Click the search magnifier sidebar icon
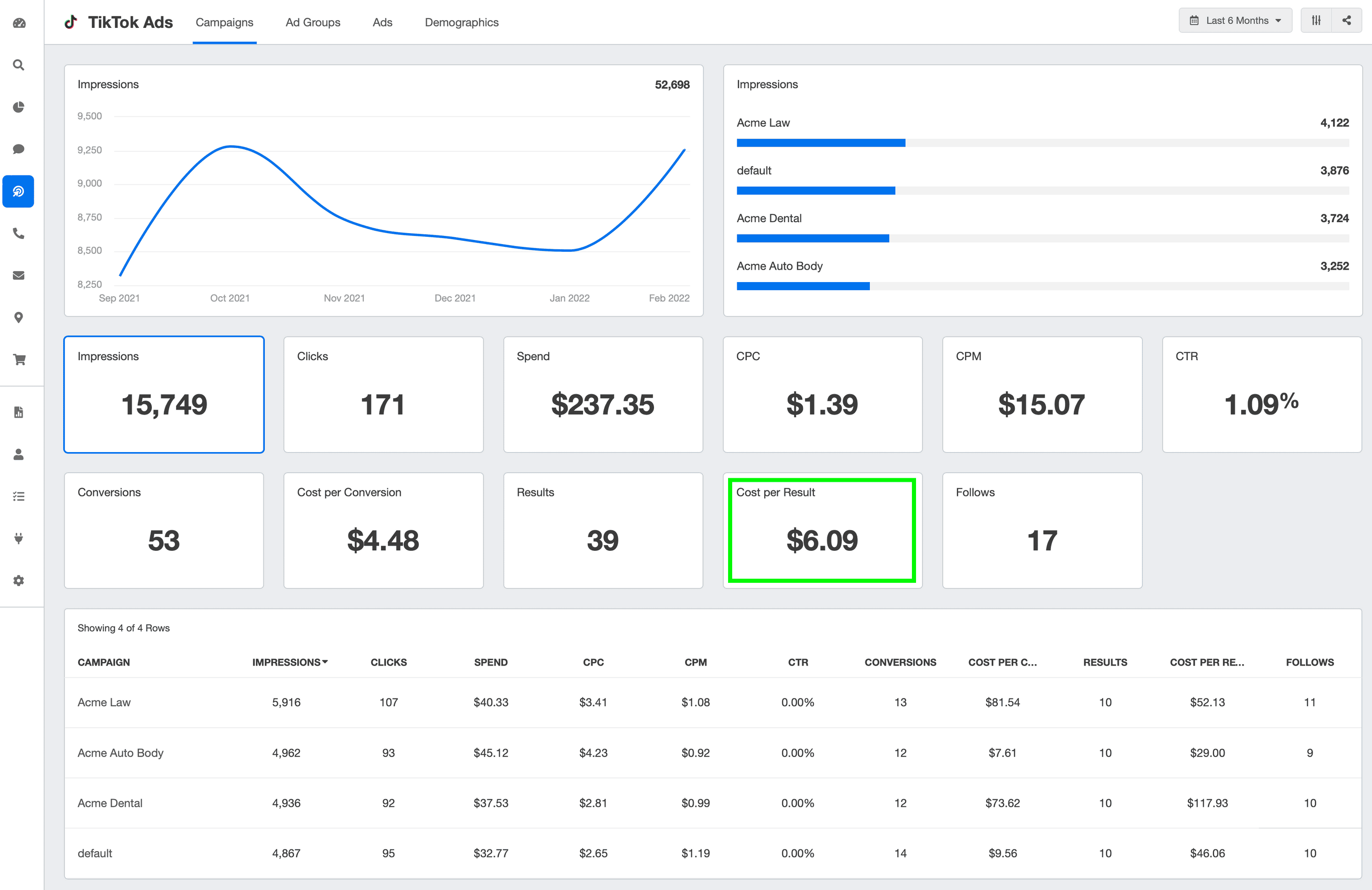The width and height of the screenshot is (1372, 890). pos(19,65)
